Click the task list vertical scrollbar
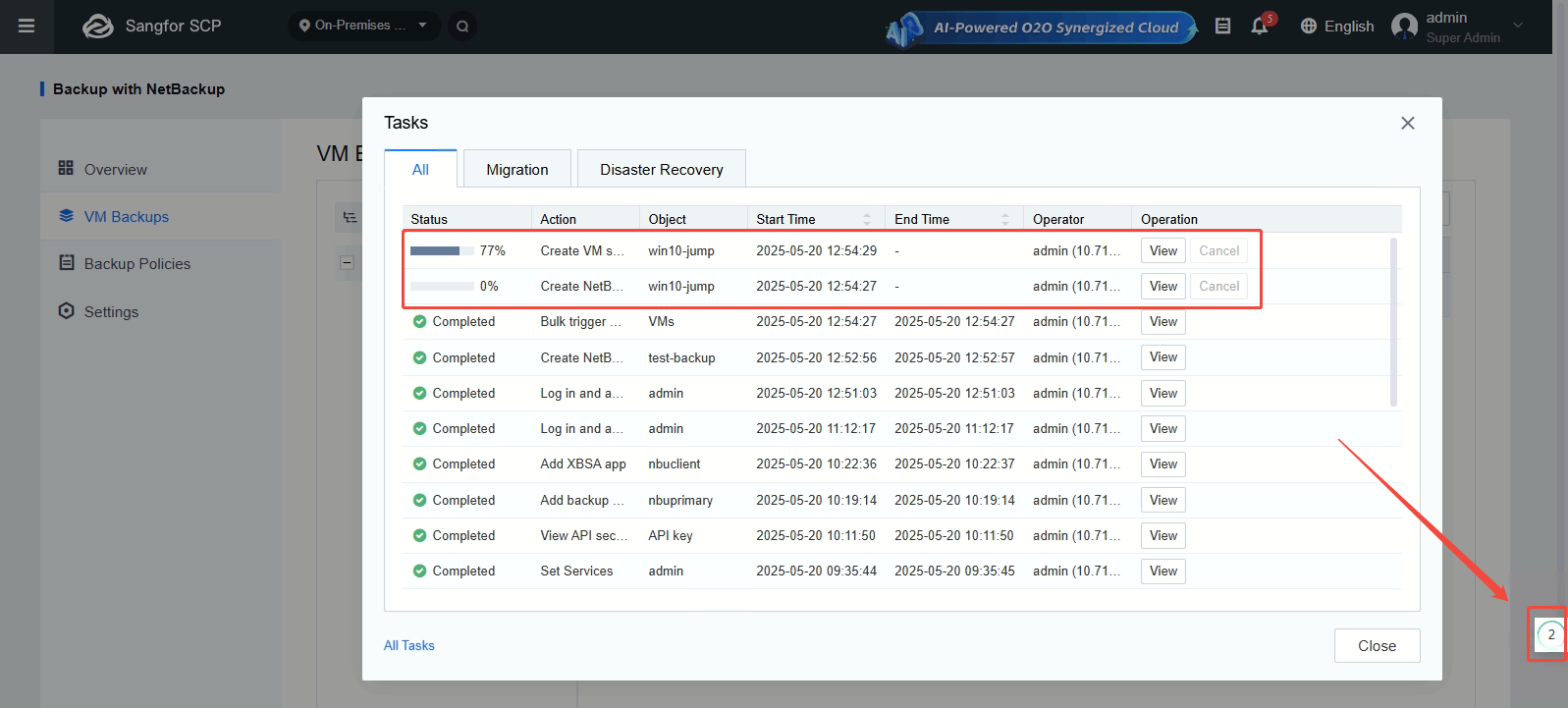This screenshot has height=708, width=1568. click(1393, 322)
